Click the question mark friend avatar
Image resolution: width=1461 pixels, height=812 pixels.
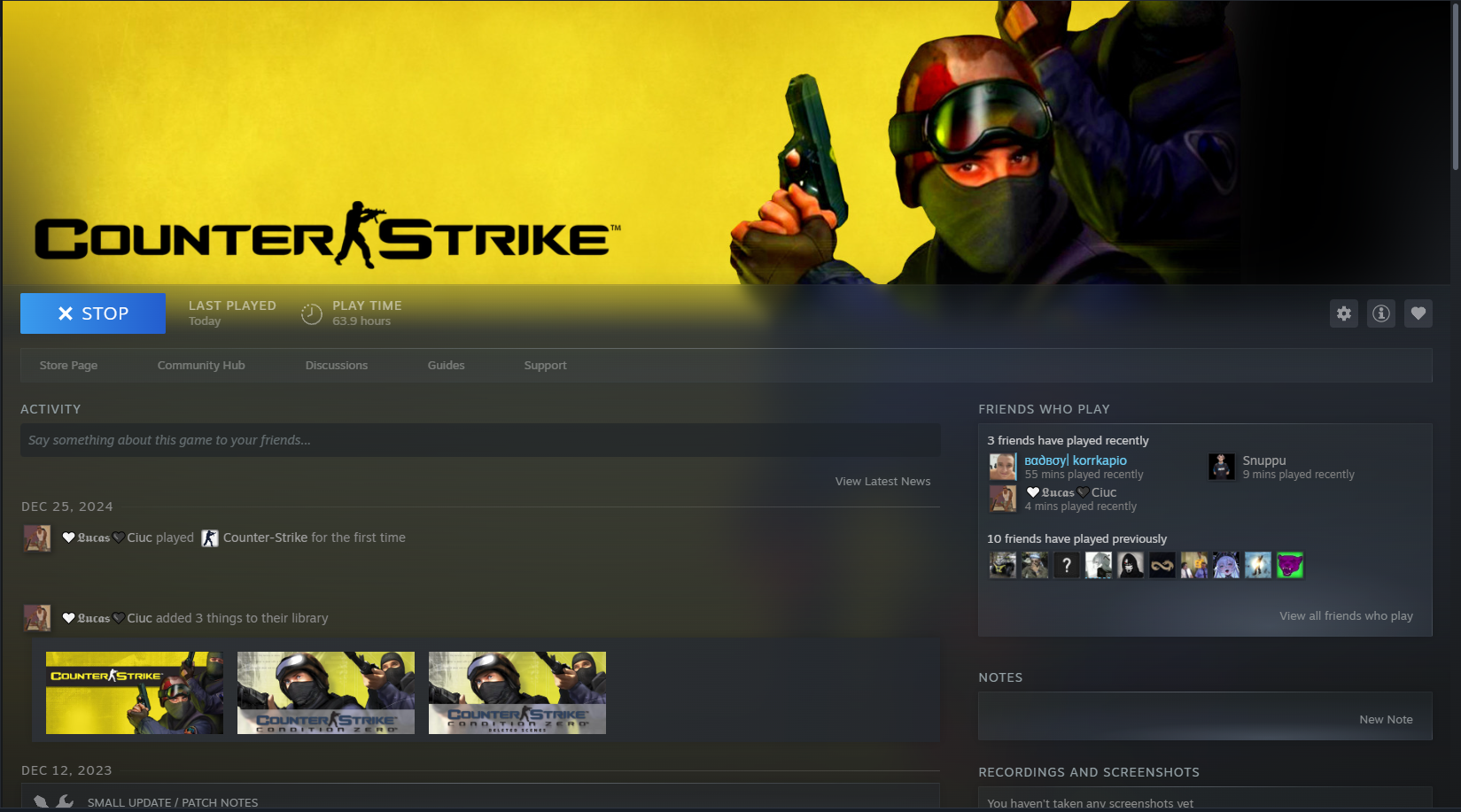pos(1067,565)
